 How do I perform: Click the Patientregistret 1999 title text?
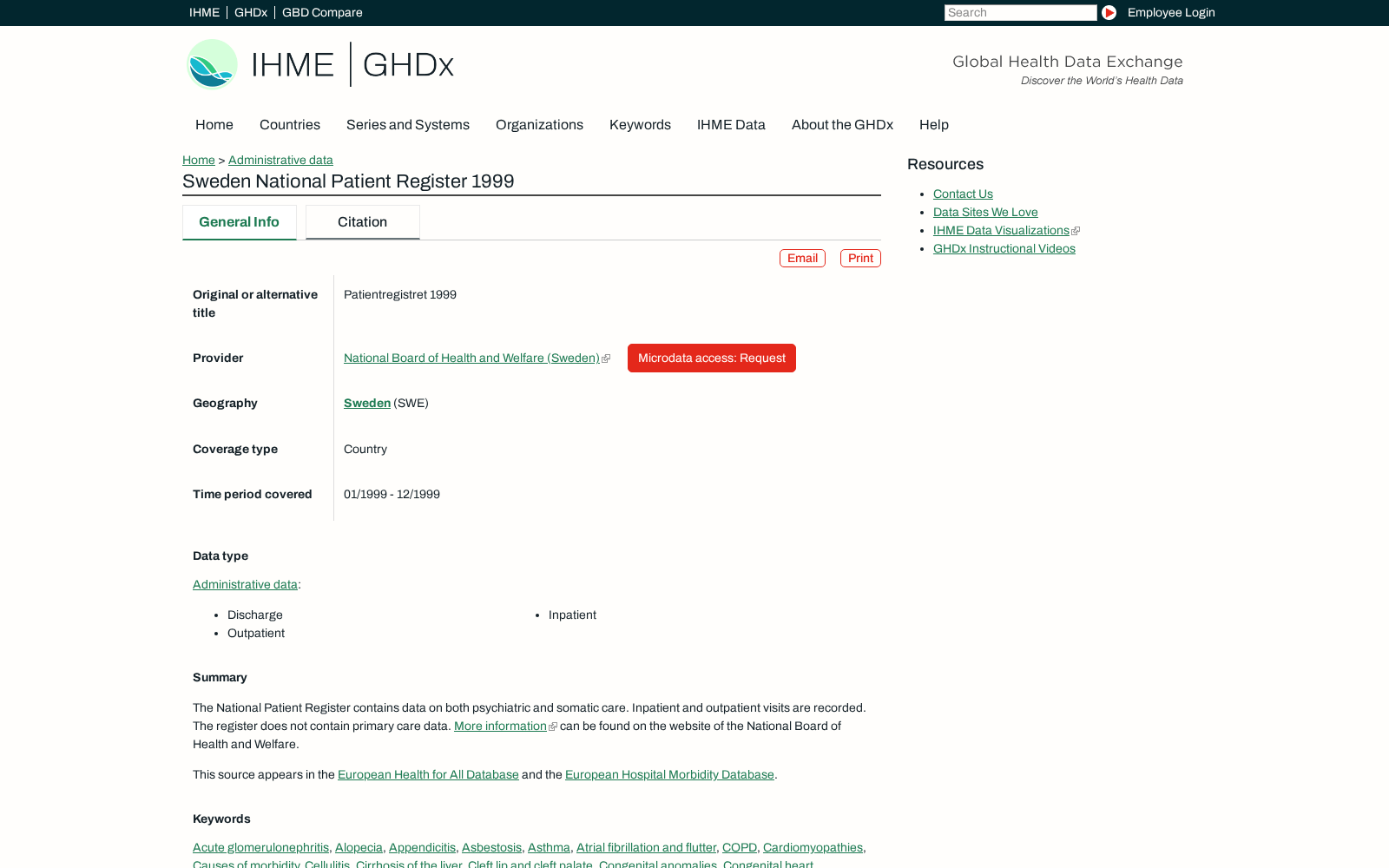pyautogui.click(x=400, y=294)
